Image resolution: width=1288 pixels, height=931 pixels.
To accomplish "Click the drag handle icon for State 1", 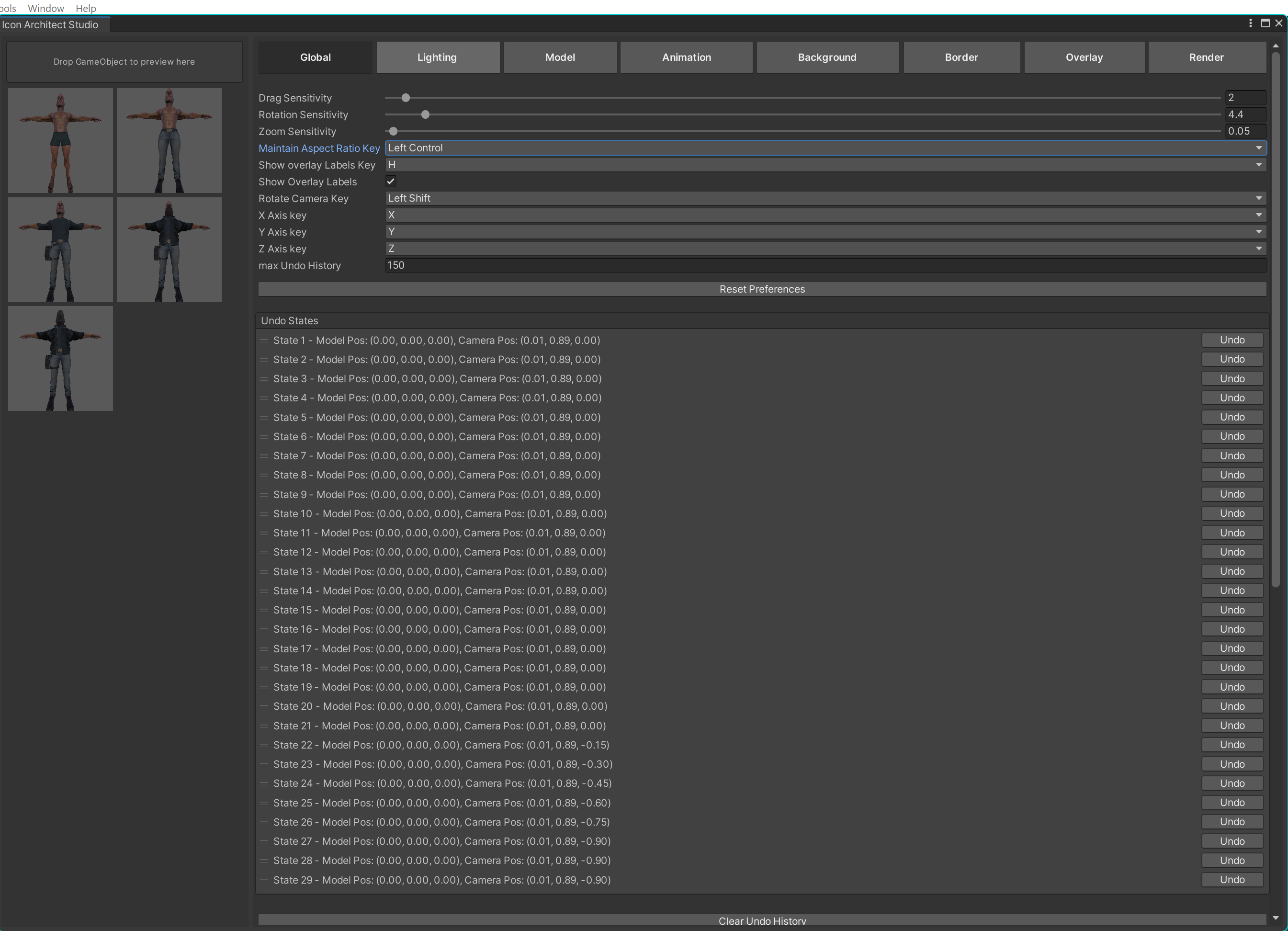I will pos(264,341).
